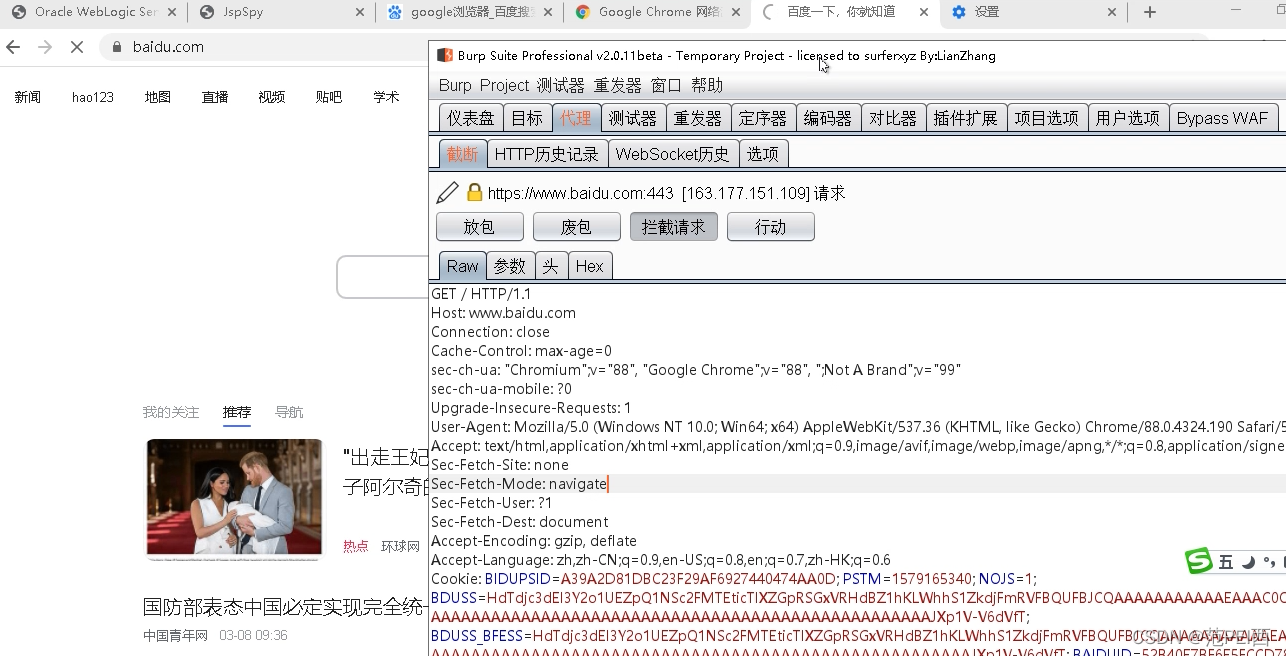Open the 对比器 tab
Screen dimensions: 1286x656
[x=893, y=118]
